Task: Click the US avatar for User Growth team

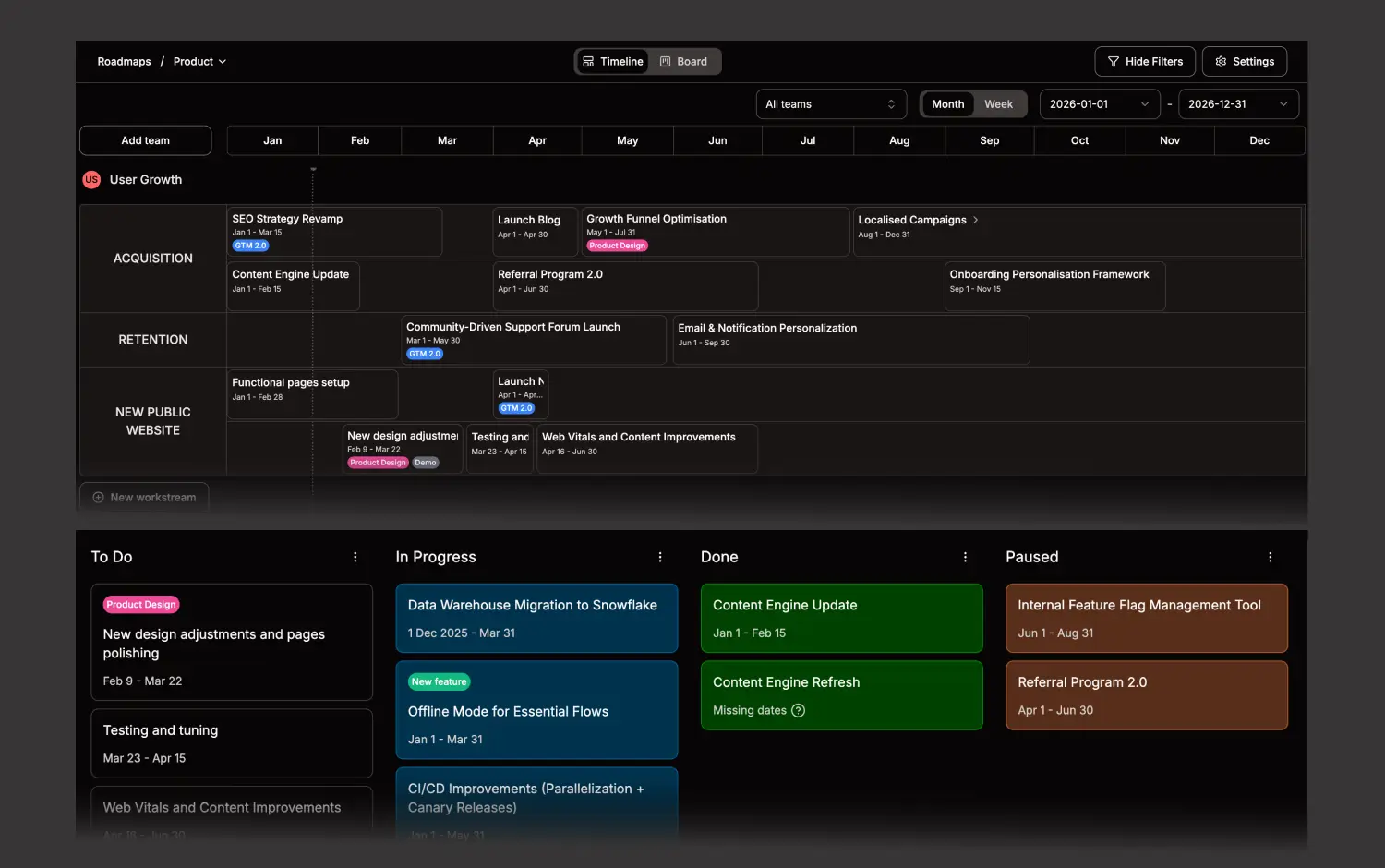Action: (91, 179)
